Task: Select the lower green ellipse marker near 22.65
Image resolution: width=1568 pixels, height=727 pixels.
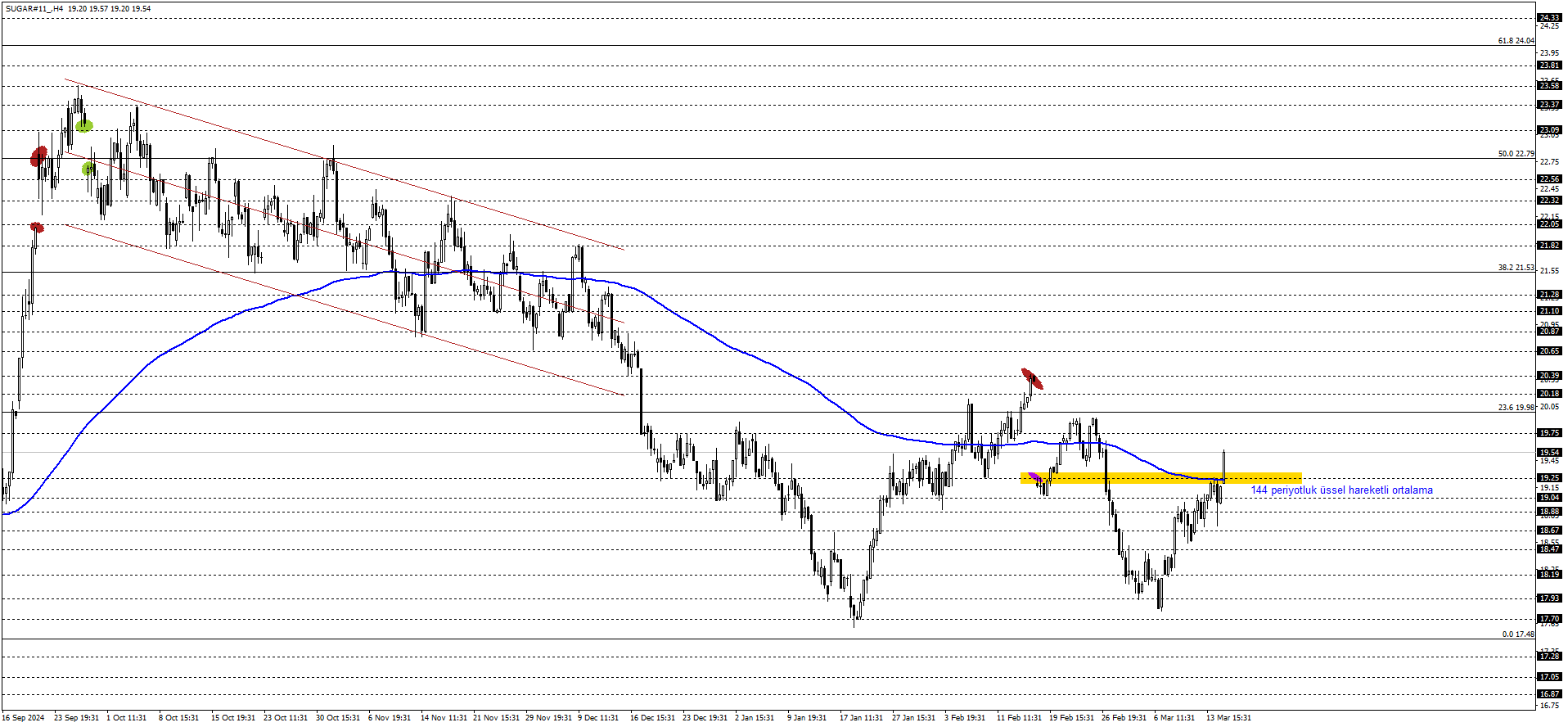Action: click(88, 169)
